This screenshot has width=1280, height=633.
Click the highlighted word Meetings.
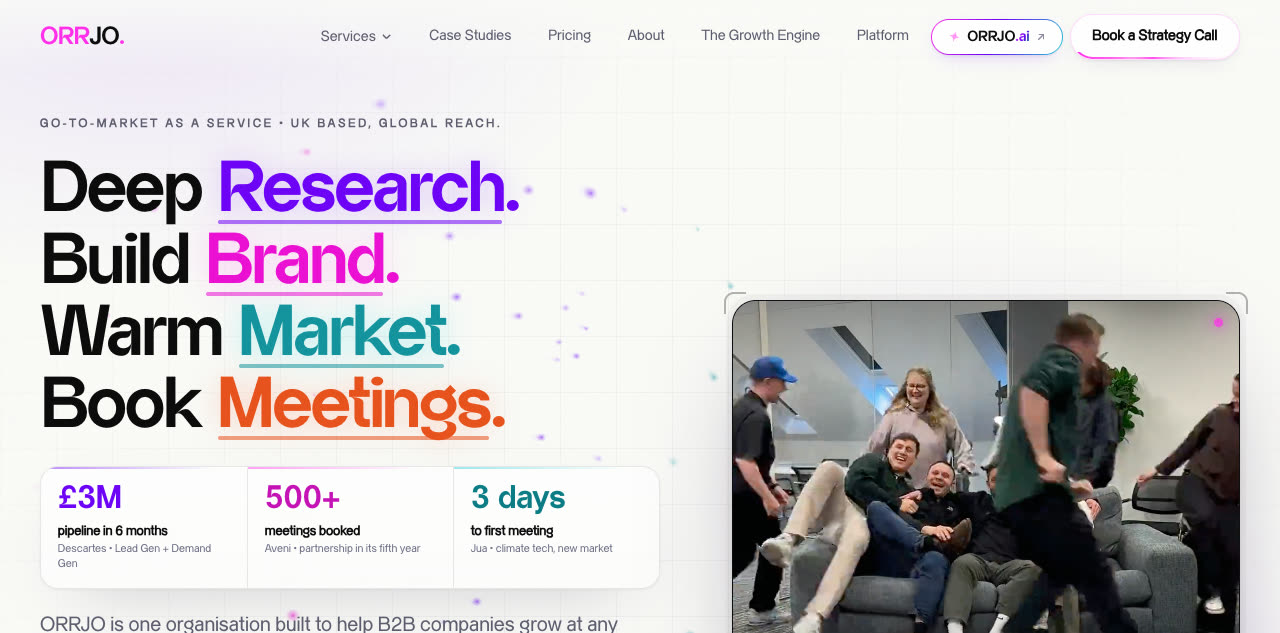[x=354, y=403]
